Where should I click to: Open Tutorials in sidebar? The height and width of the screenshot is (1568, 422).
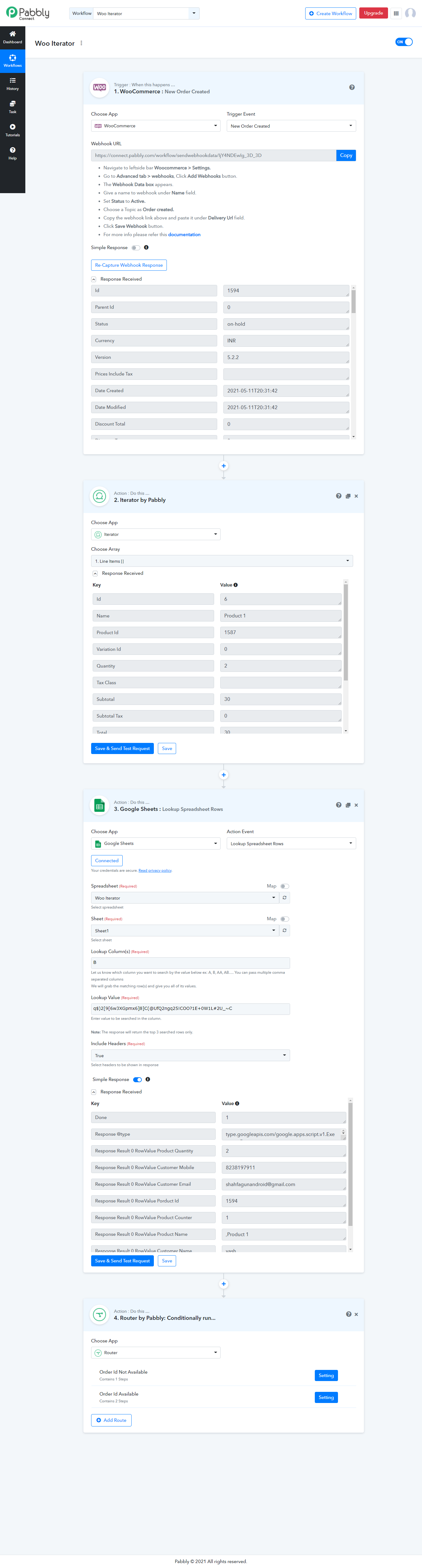click(x=12, y=130)
